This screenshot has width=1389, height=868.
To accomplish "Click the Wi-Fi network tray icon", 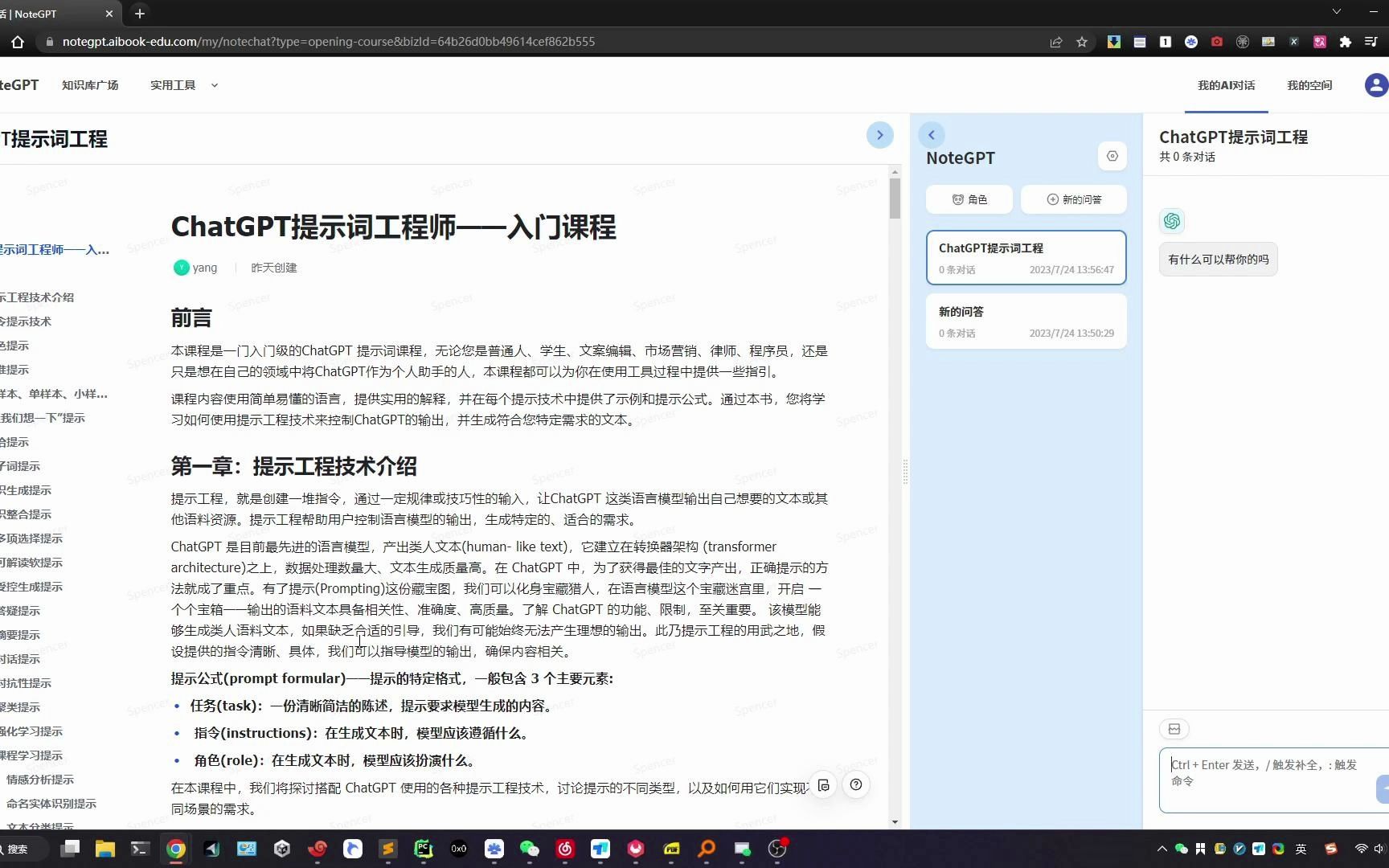I will (1361, 849).
